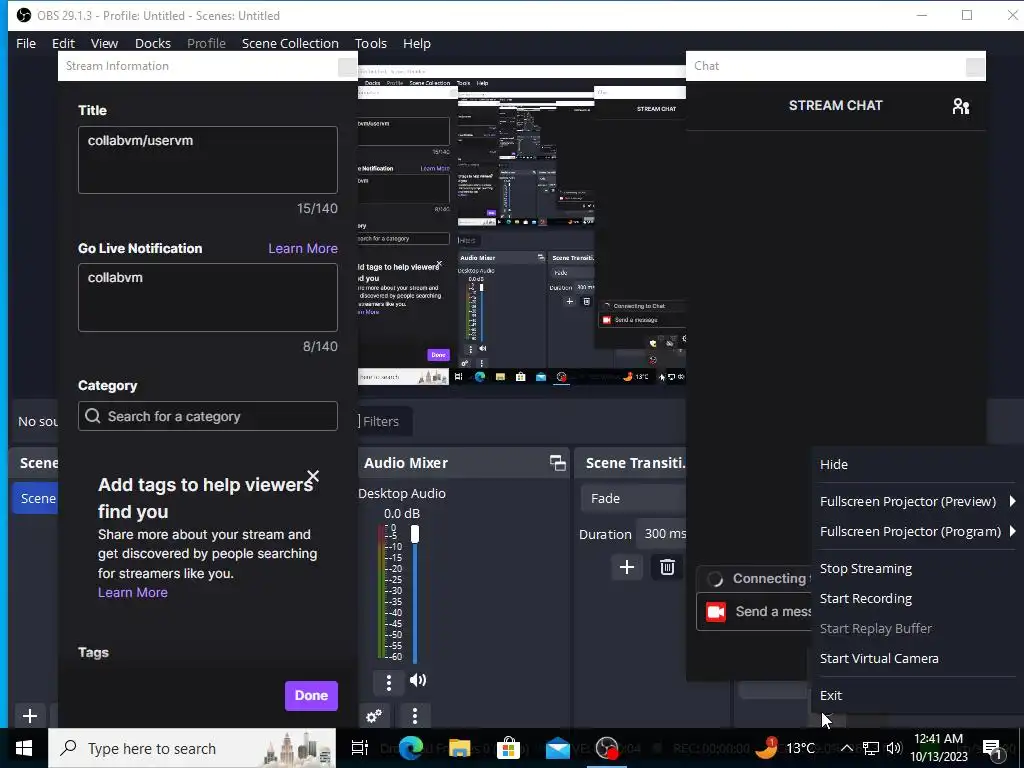1024x768 pixels.
Task: Choose Hide from tray context menu
Action: [914, 464]
